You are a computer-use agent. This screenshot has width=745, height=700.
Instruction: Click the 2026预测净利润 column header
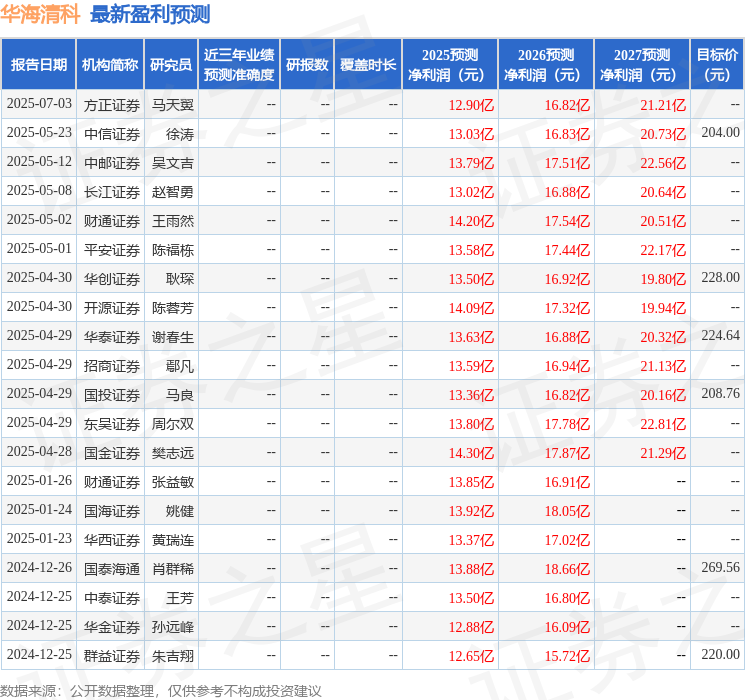tap(546, 65)
